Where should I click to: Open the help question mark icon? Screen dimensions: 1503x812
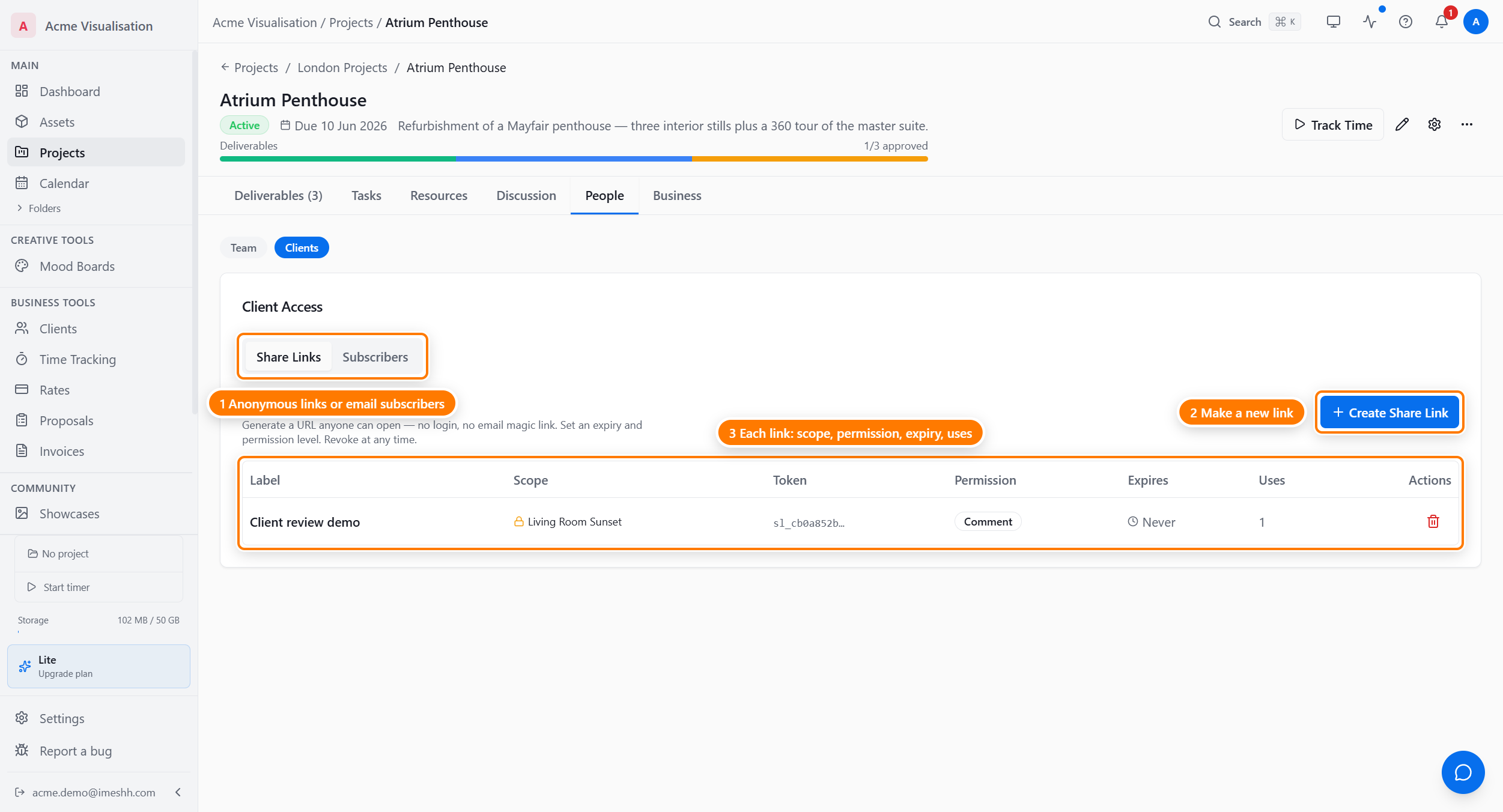1406,22
